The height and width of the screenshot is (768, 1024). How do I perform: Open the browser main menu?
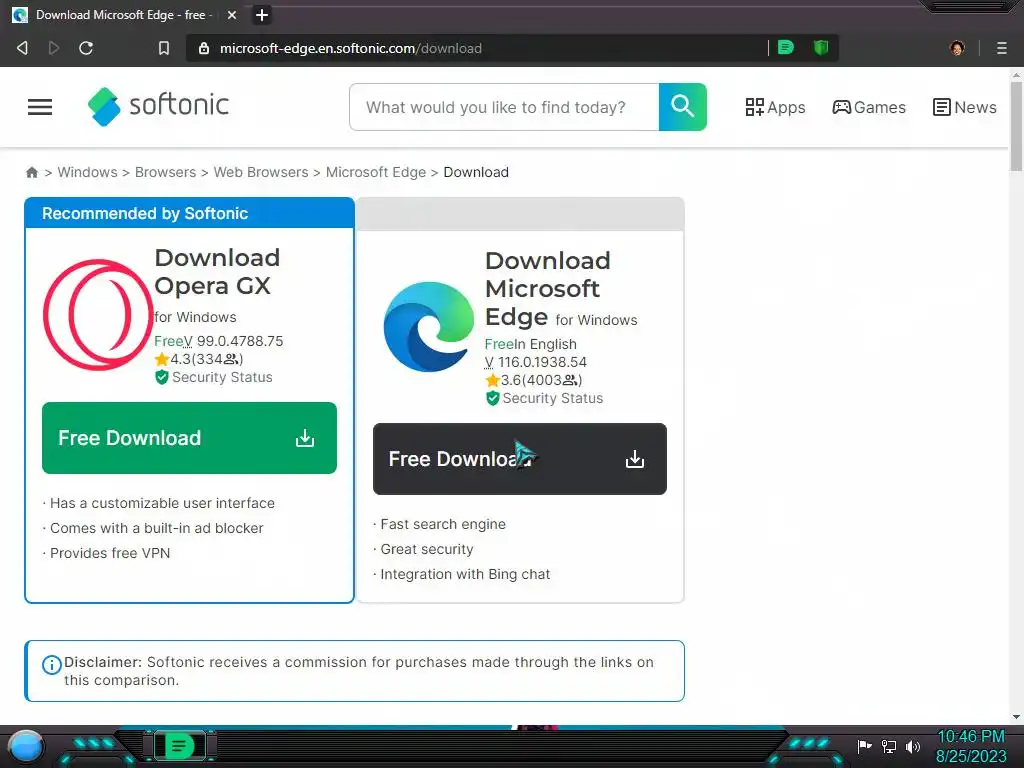1002,48
